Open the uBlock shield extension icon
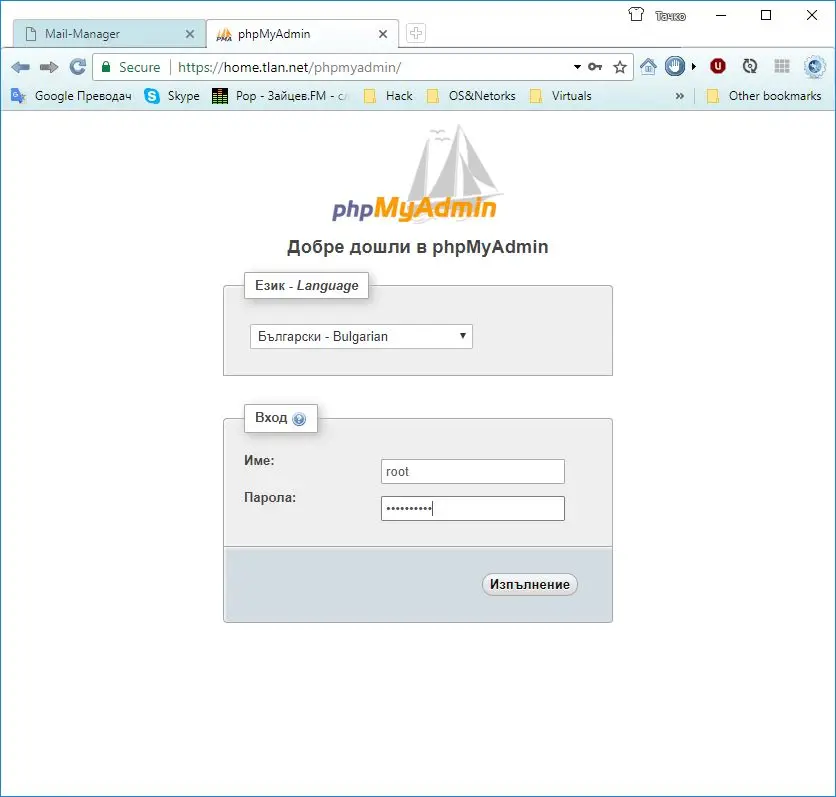Image resolution: width=836 pixels, height=797 pixels. point(717,67)
